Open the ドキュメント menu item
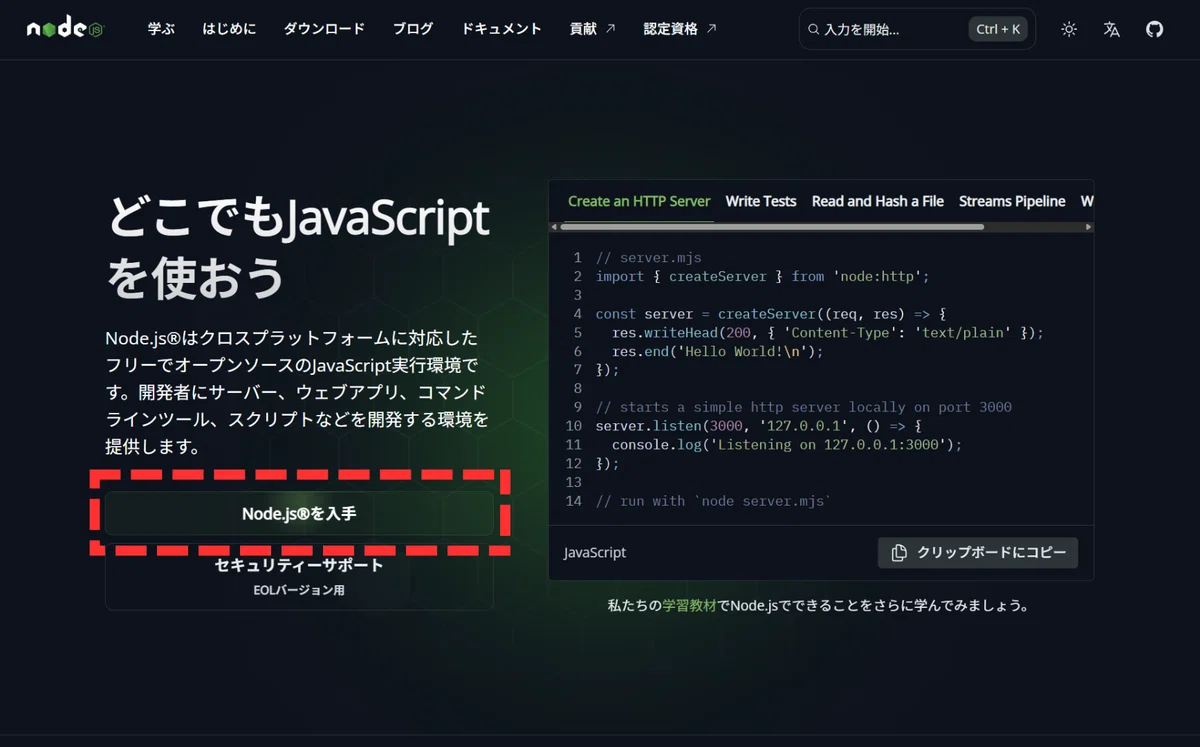Image resolution: width=1200 pixels, height=747 pixels. [x=501, y=29]
